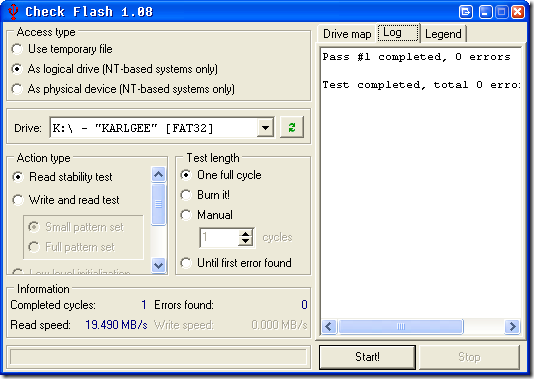This screenshot has width=534, height=379.
Task: Click 'Pass #1 completed, 0 errors' log line
Action: coord(417,57)
